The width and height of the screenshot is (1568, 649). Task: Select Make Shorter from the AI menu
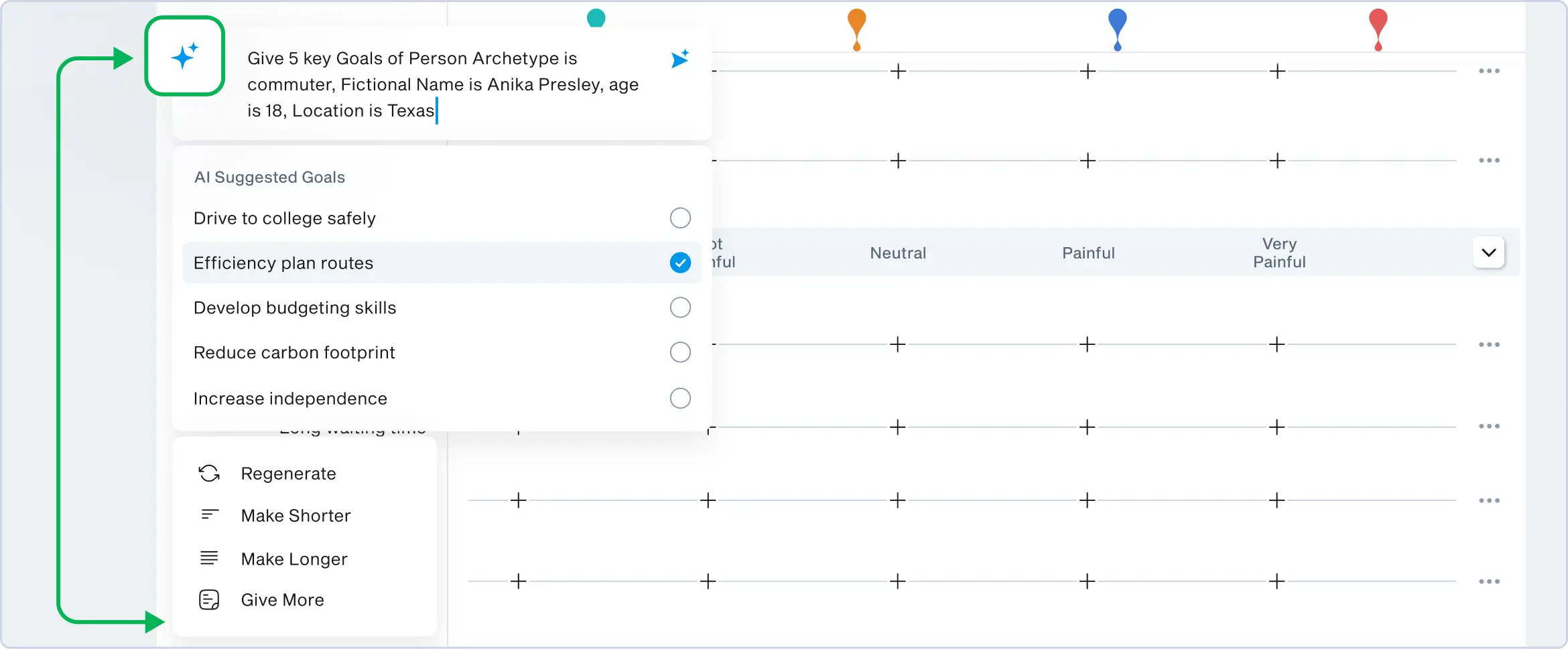pos(296,516)
